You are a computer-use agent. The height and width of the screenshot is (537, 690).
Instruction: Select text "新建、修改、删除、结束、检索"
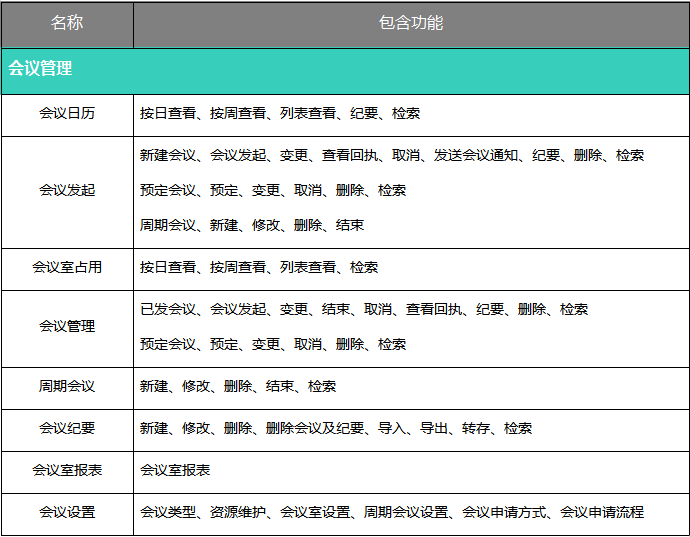(x=238, y=386)
